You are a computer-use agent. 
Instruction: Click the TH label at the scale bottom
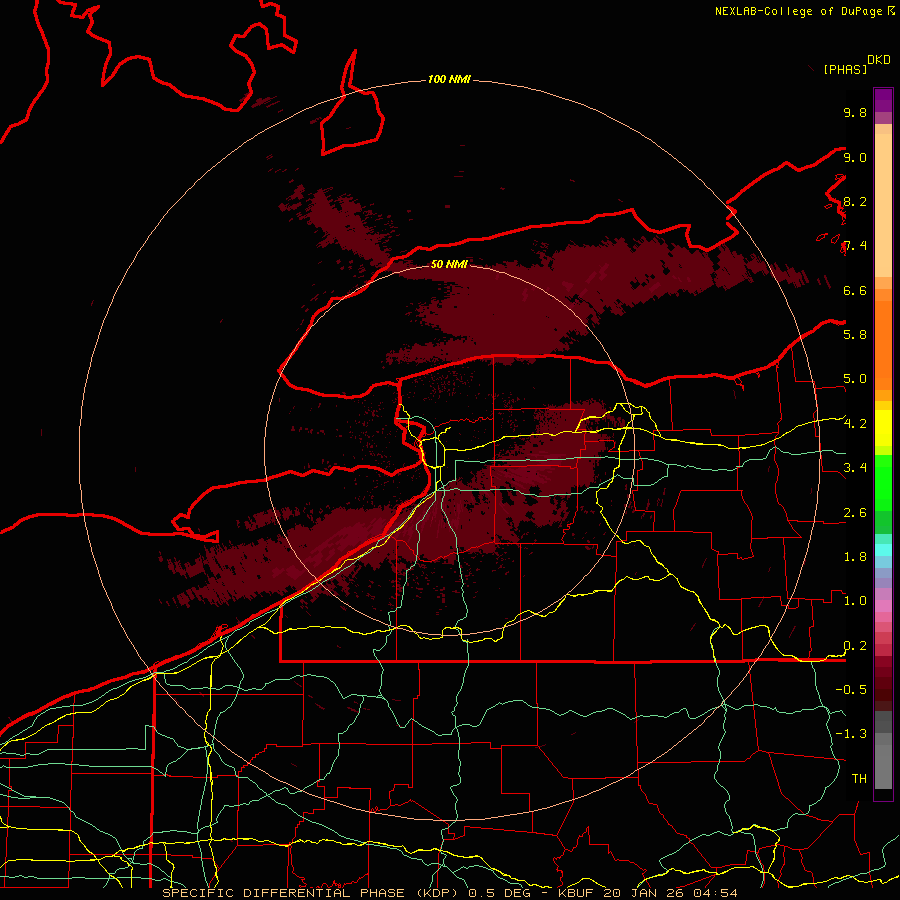859,778
